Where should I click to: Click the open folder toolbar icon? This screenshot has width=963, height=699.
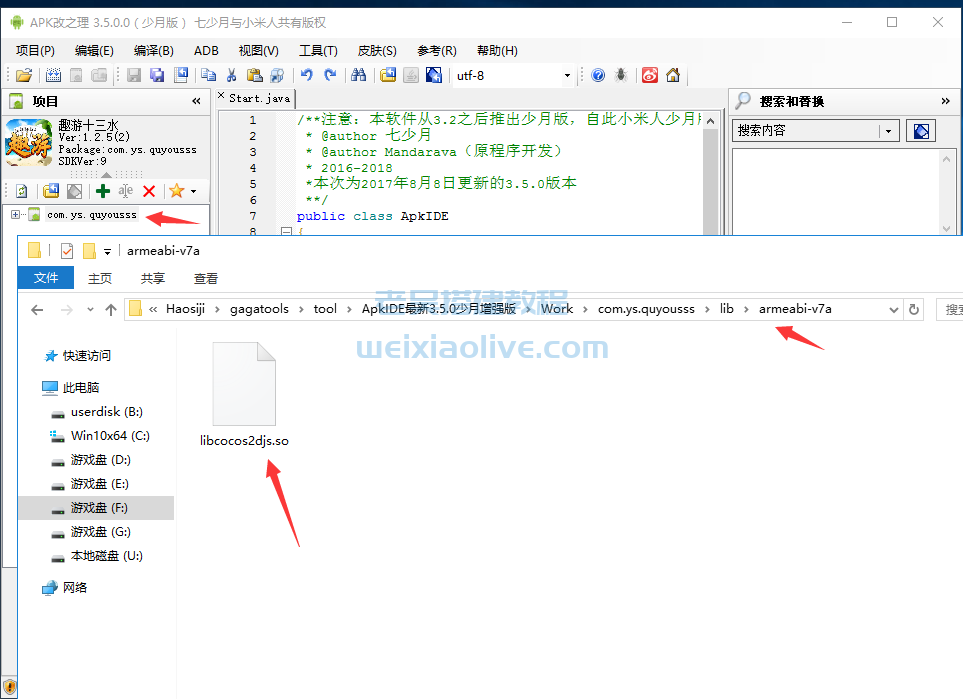click(24, 75)
